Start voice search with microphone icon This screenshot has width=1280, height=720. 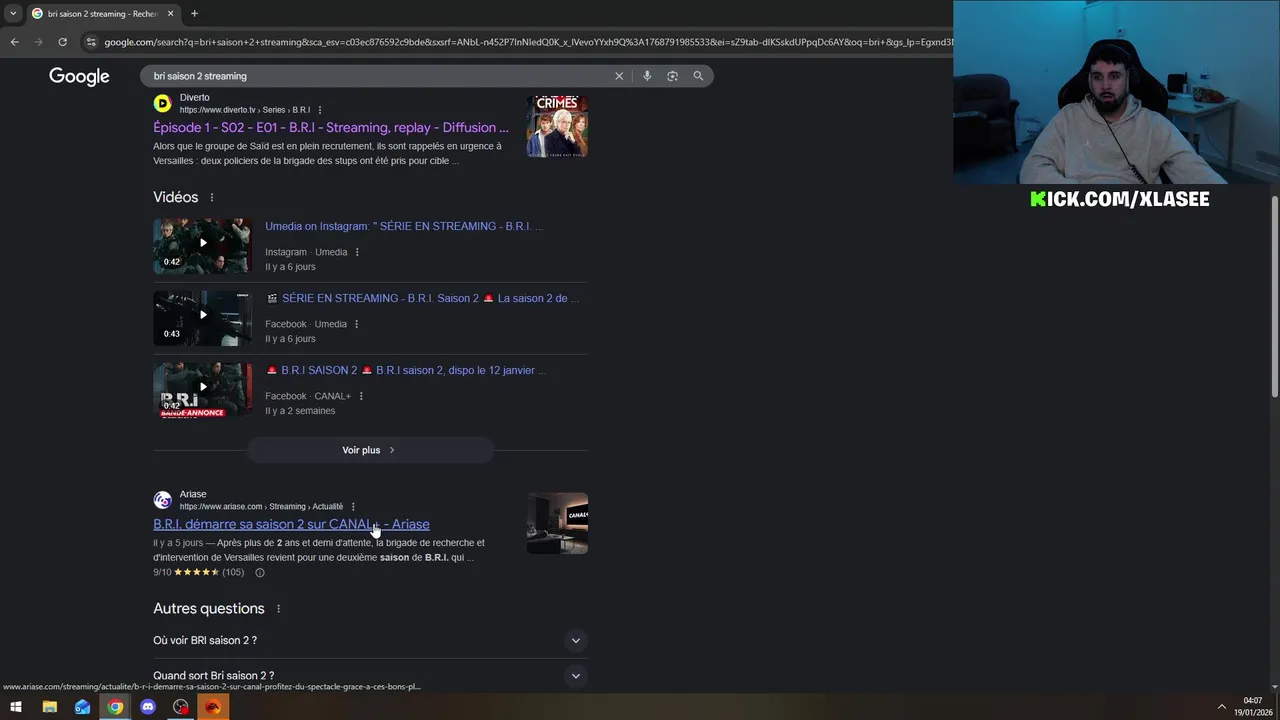pos(647,76)
